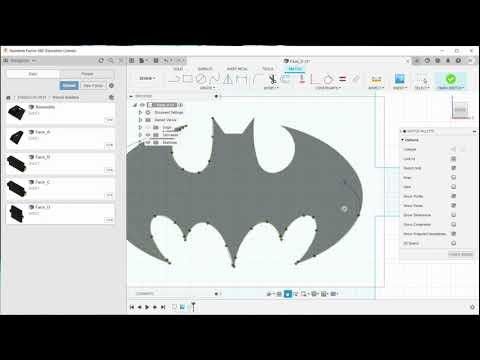
Task: Click the Upload button
Action: (x=69, y=86)
